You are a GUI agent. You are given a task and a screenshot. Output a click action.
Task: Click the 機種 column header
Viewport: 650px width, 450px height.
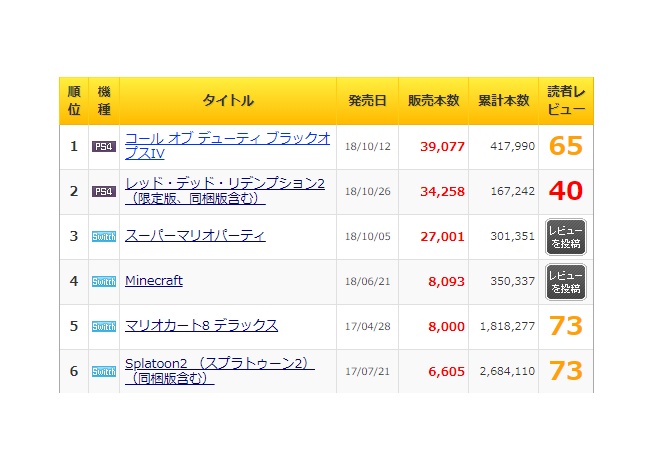pyautogui.click(x=104, y=101)
